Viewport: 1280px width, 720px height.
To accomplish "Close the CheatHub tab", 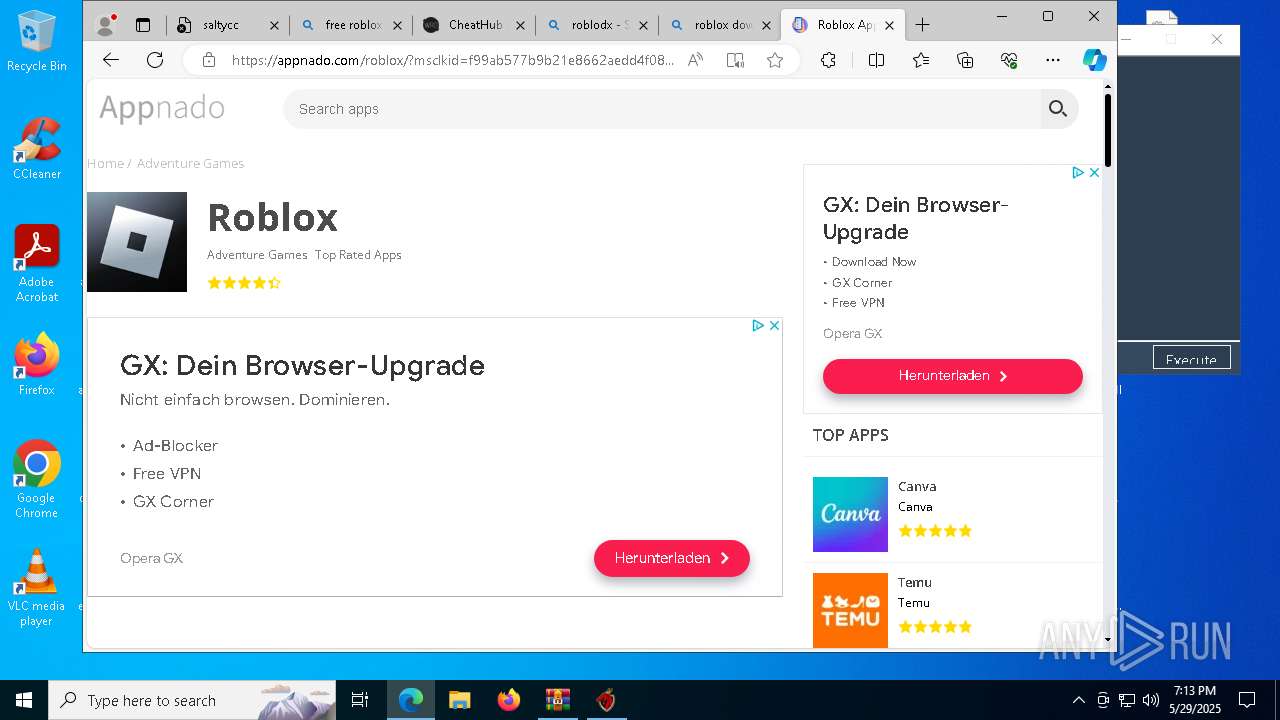I will pyautogui.click(x=520, y=25).
